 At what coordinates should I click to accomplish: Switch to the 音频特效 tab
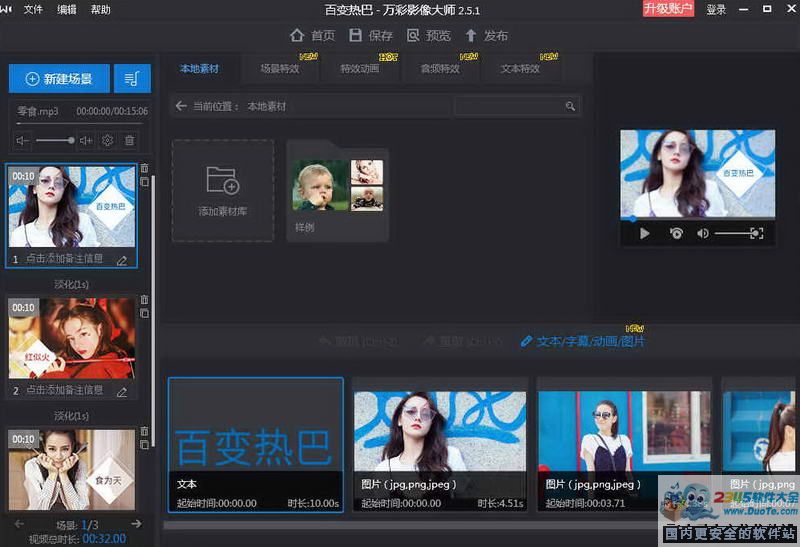click(x=440, y=68)
